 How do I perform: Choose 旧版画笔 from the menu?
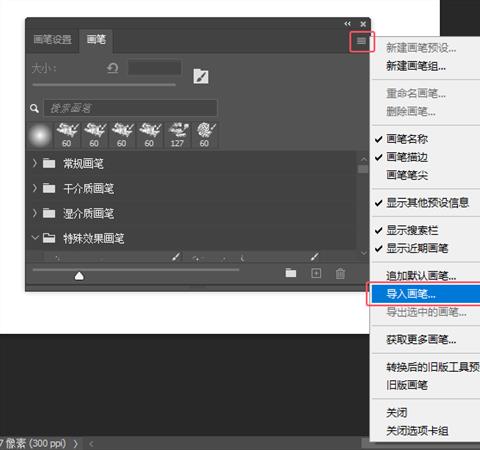407,385
